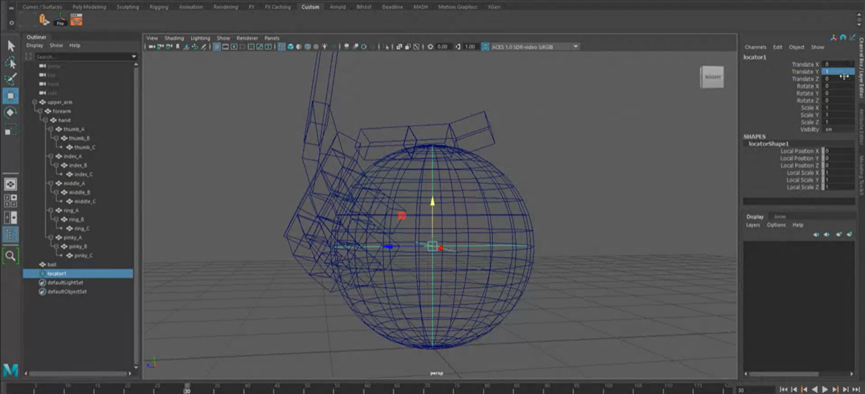Open the Outliner search options arrow
This screenshot has width=865, height=394.
pyautogui.click(x=134, y=56)
